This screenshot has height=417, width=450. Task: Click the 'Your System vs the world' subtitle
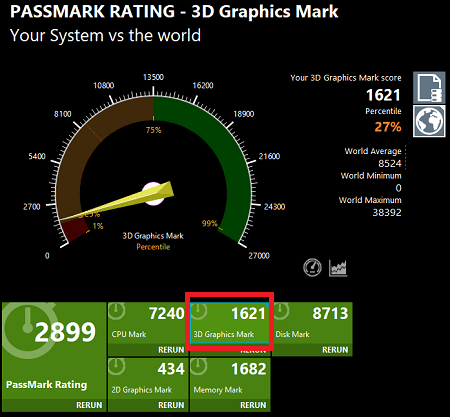pyautogui.click(x=105, y=35)
